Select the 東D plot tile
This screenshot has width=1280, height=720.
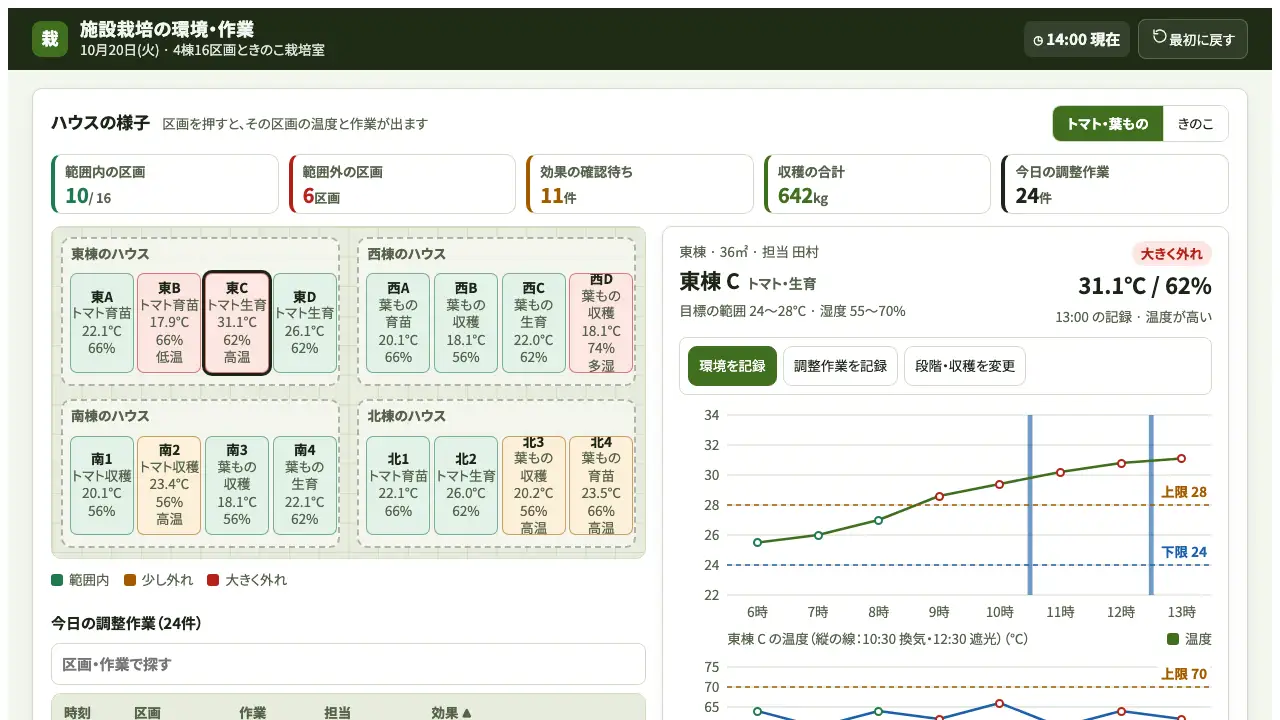305,323
